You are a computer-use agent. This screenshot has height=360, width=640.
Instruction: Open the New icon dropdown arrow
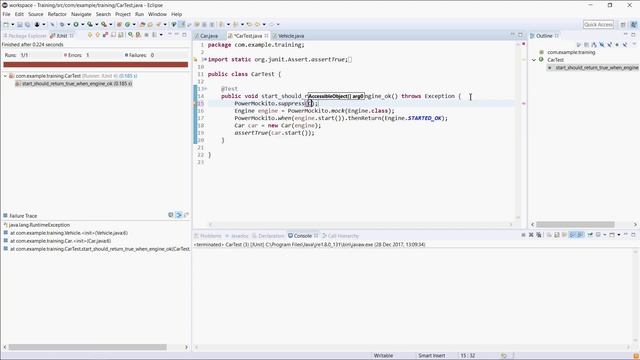tap(13, 24)
